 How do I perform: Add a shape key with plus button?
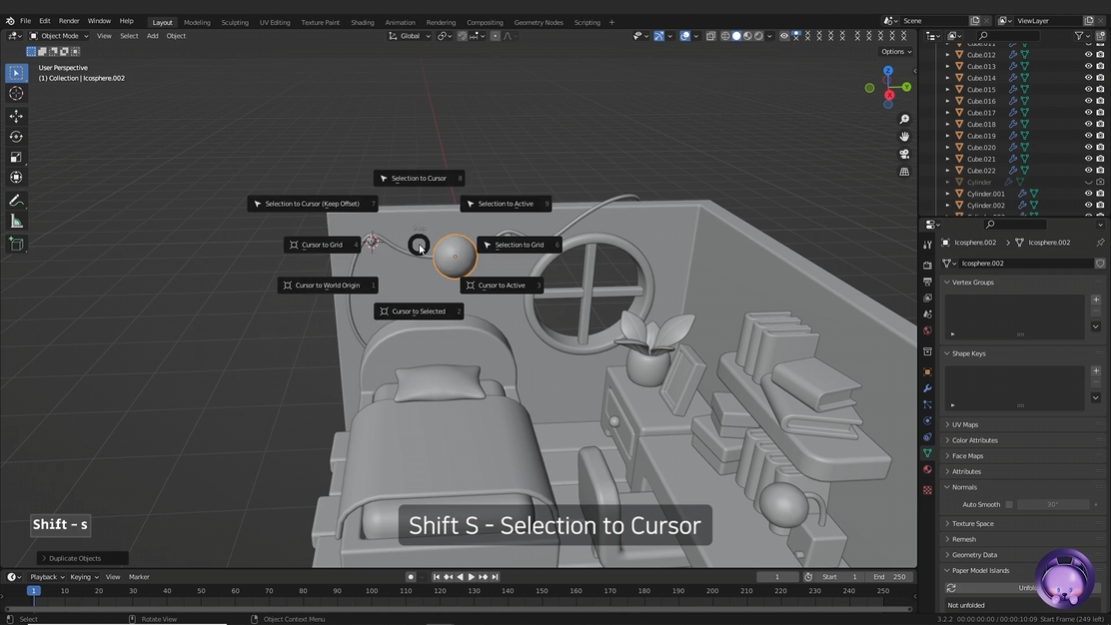click(1095, 371)
